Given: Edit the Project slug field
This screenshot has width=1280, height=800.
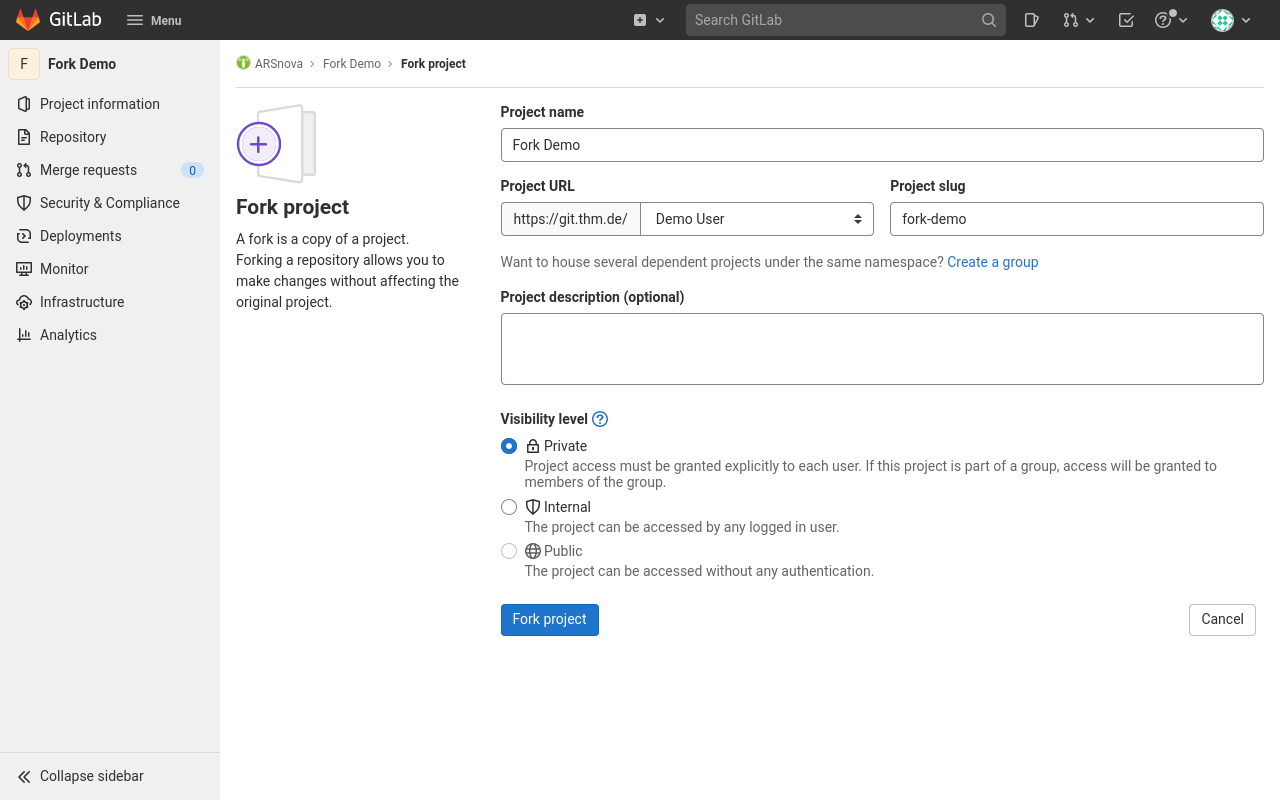Looking at the screenshot, I should pyautogui.click(x=1077, y=219).
